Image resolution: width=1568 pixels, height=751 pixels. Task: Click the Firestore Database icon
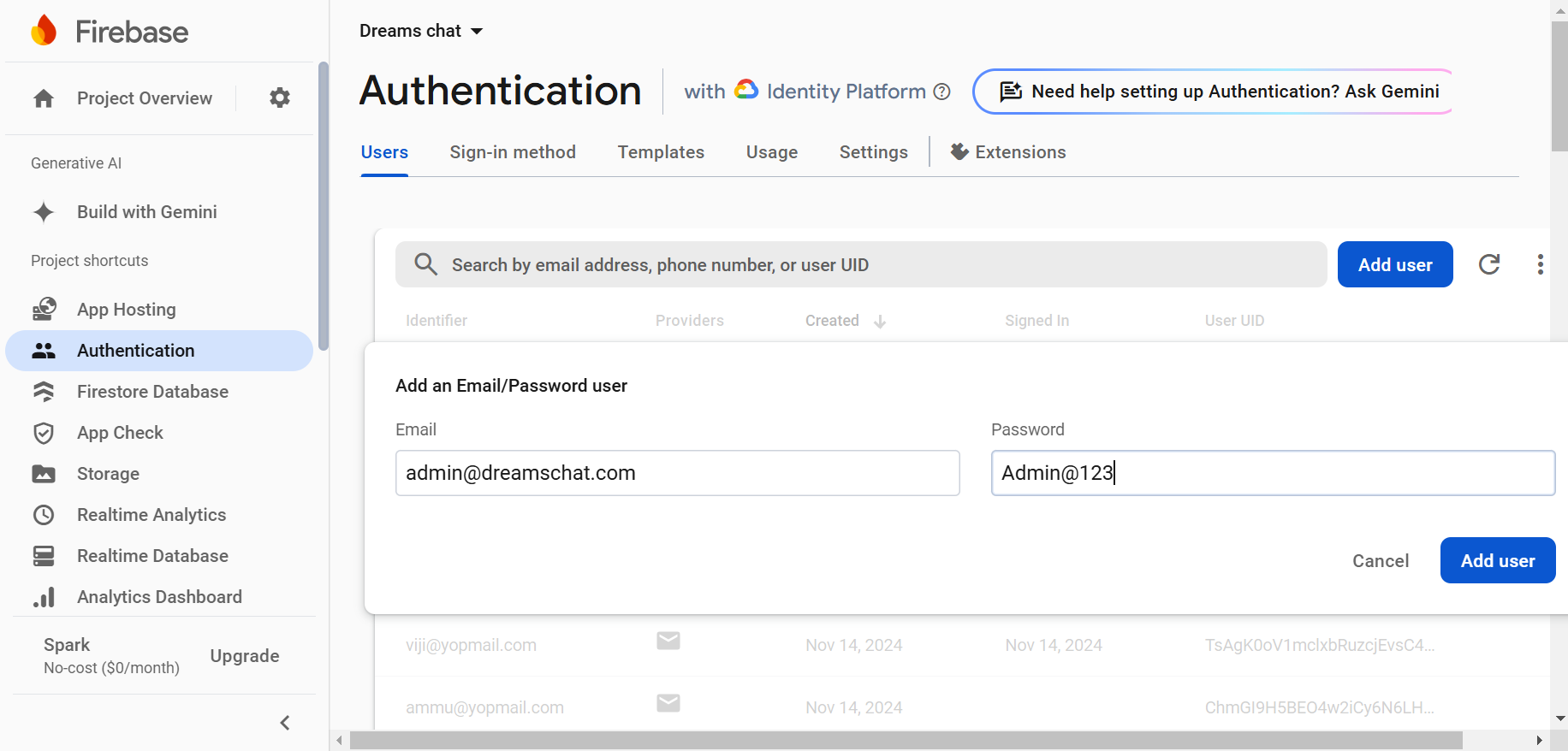44,392
